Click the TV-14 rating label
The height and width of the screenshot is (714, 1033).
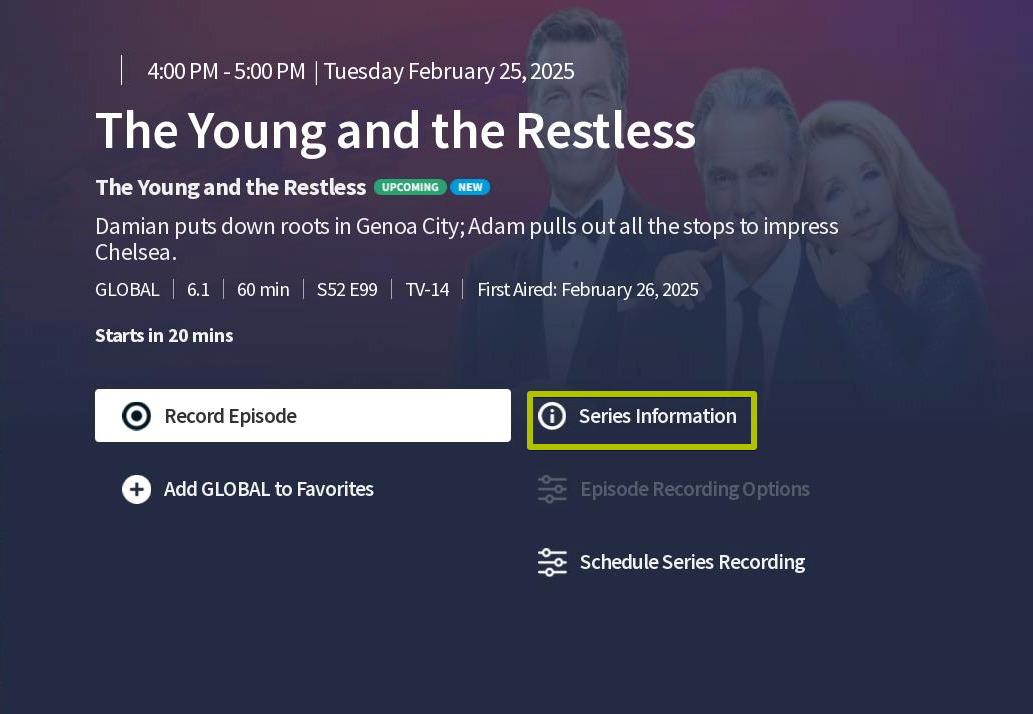[x=427, y=290]
